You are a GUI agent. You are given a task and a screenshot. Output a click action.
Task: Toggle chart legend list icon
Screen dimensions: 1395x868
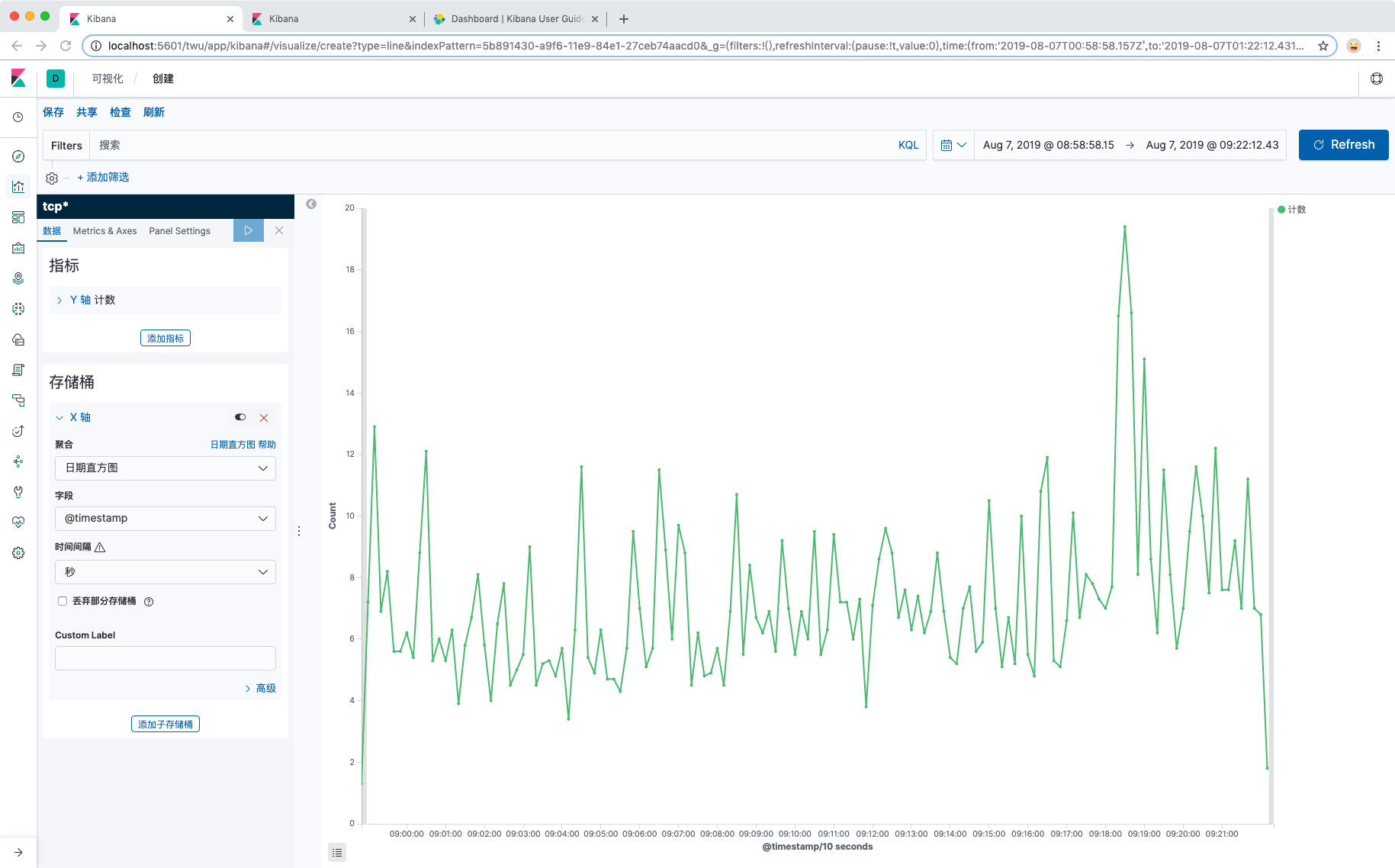point(337,852)
